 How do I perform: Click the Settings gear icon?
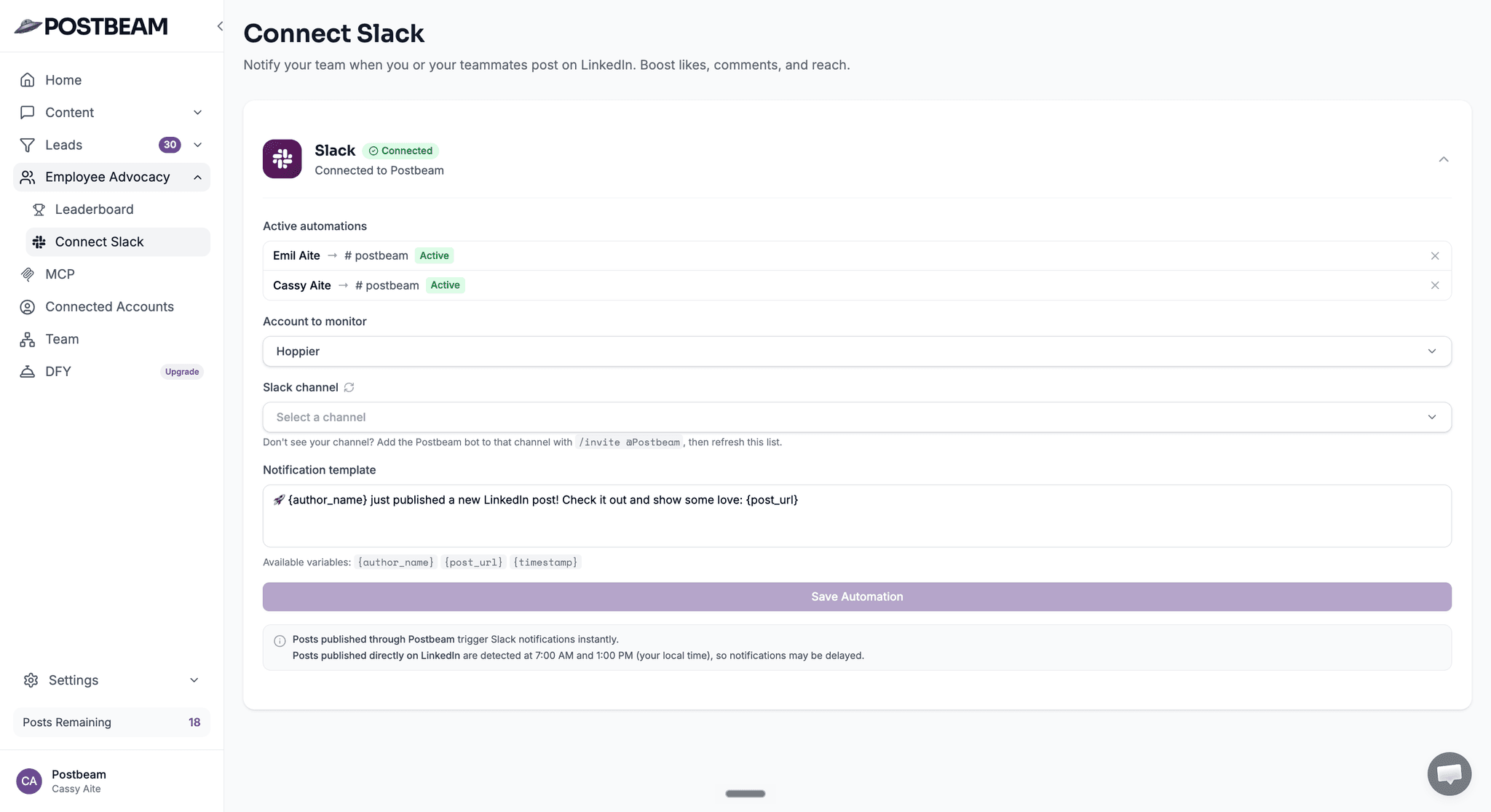(31, 680)
